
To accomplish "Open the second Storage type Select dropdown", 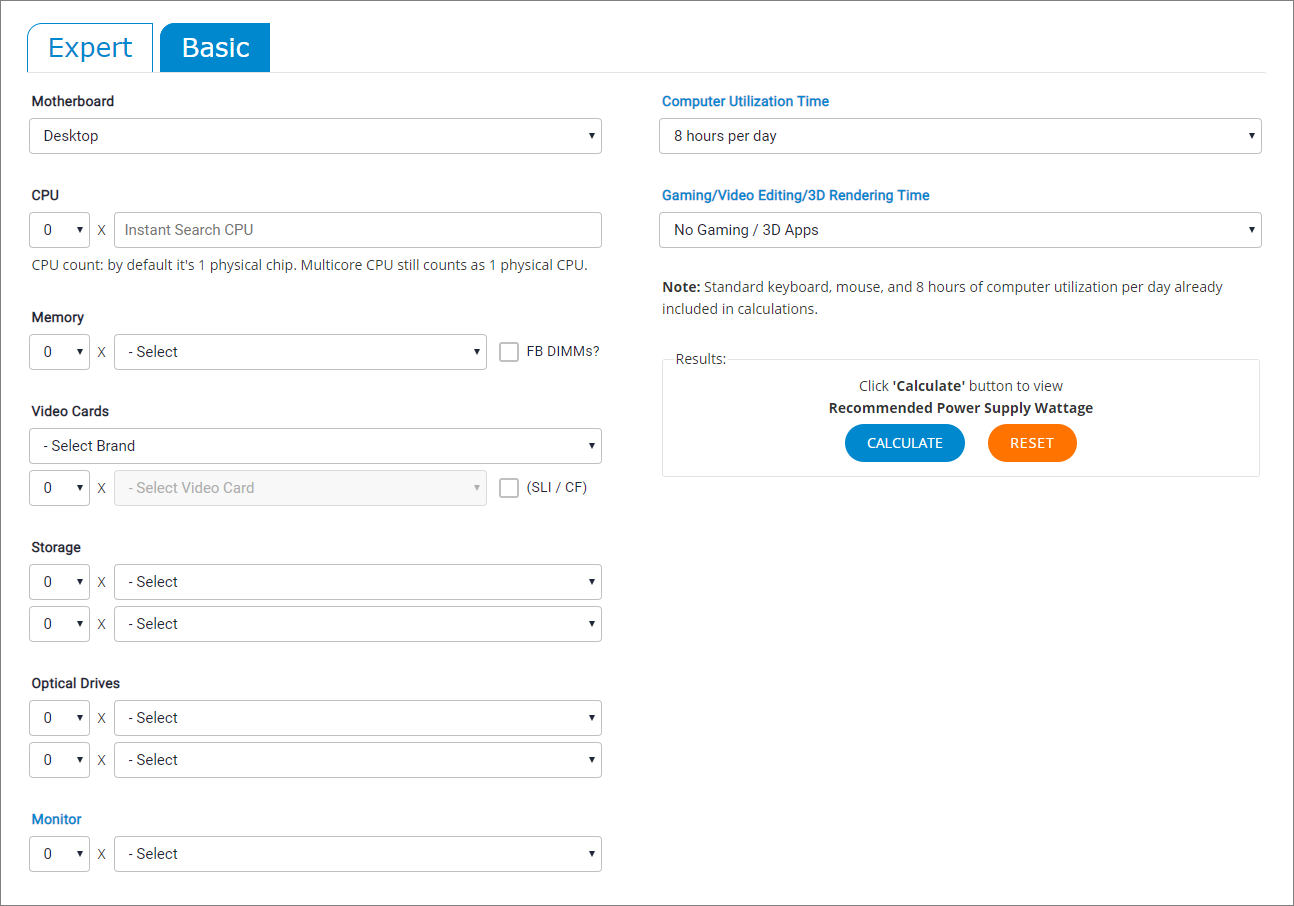I will click(x=358, y=624).
